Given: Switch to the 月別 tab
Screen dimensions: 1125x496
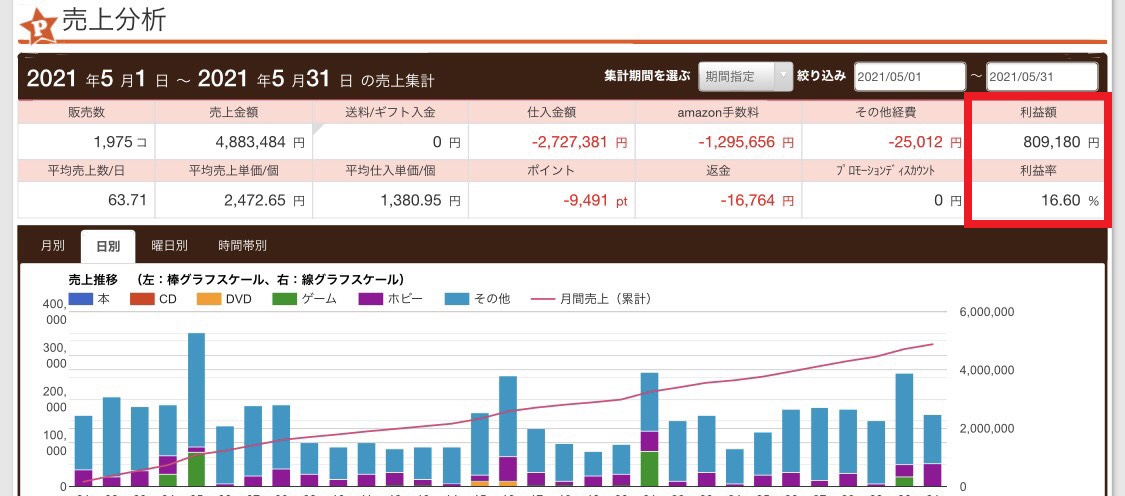Looking at the screenshot, I should pos(52,245).
